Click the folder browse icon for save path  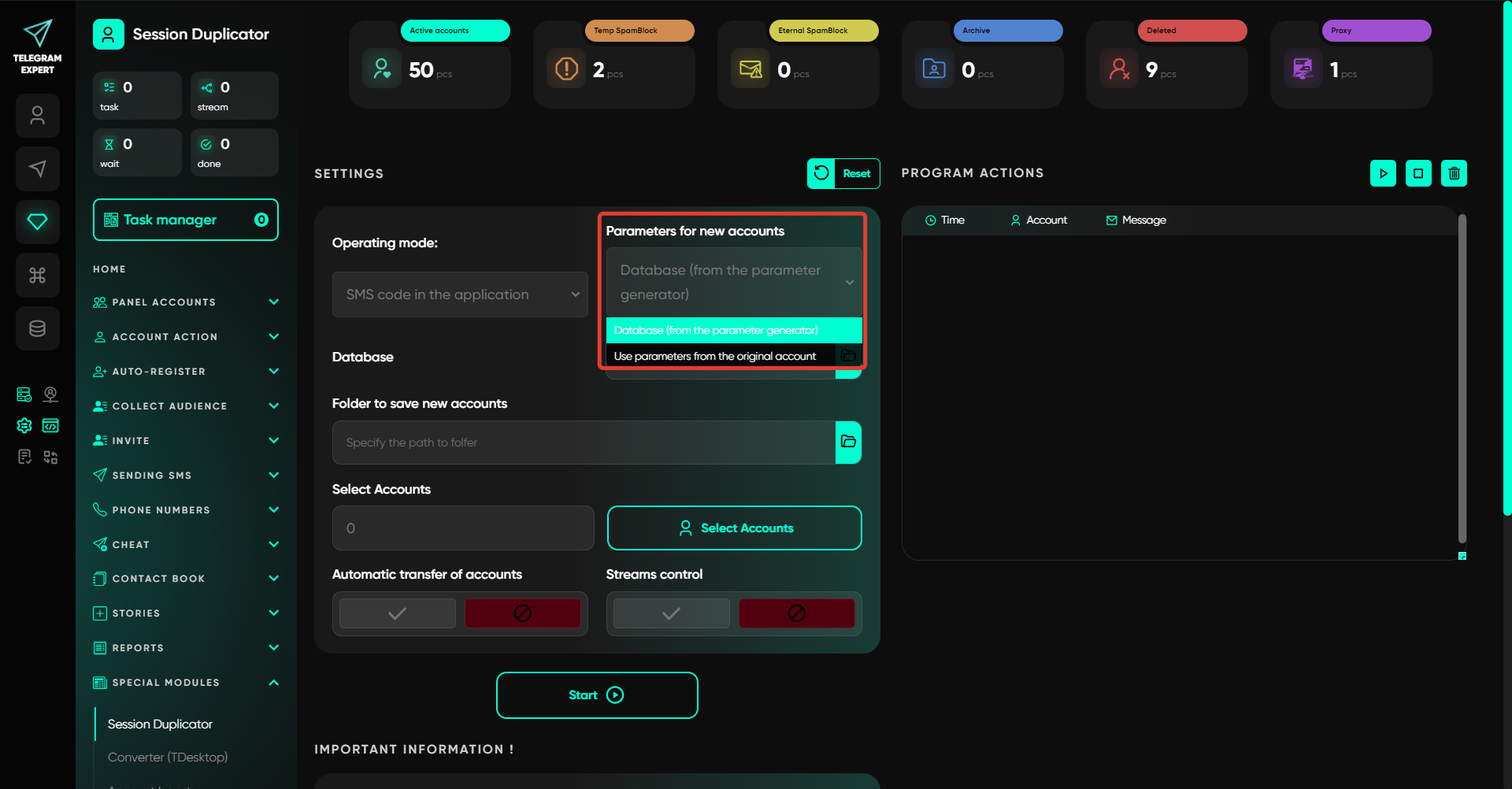pyautogui.click(x=848, y=442)
